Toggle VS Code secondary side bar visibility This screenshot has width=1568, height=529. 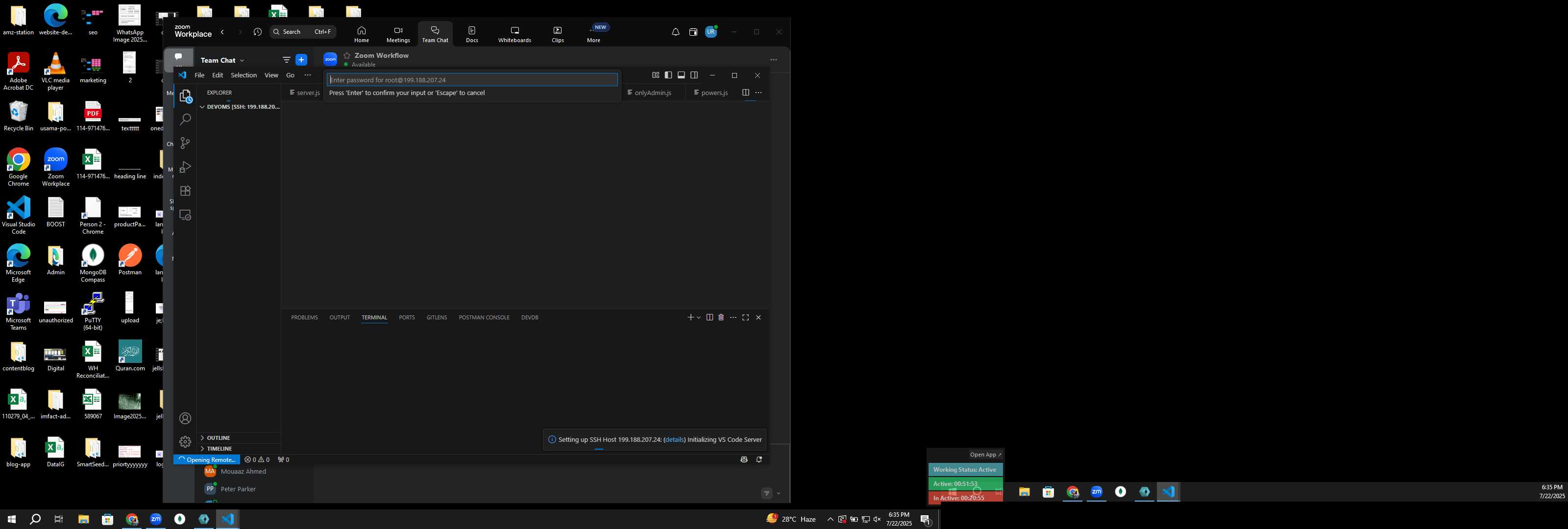pyautogui.click(x=694, y=75)
